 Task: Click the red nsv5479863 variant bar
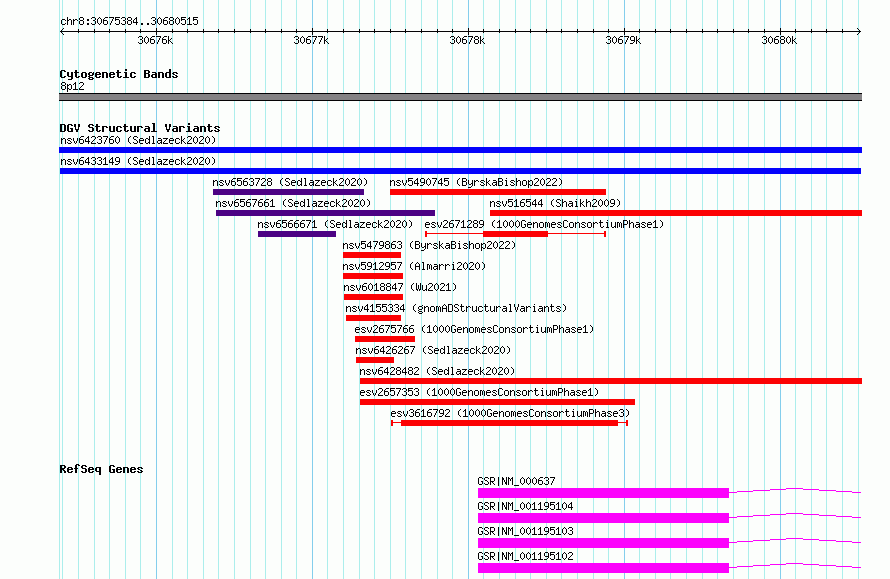(372, 255)
